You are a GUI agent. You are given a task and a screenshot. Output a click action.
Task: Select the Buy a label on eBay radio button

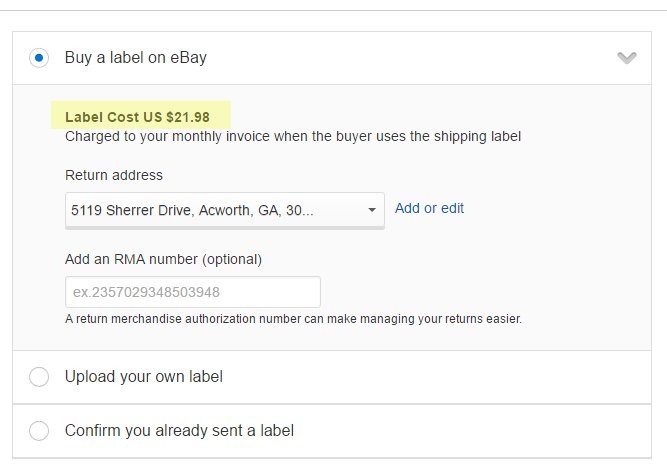(39, 58)
